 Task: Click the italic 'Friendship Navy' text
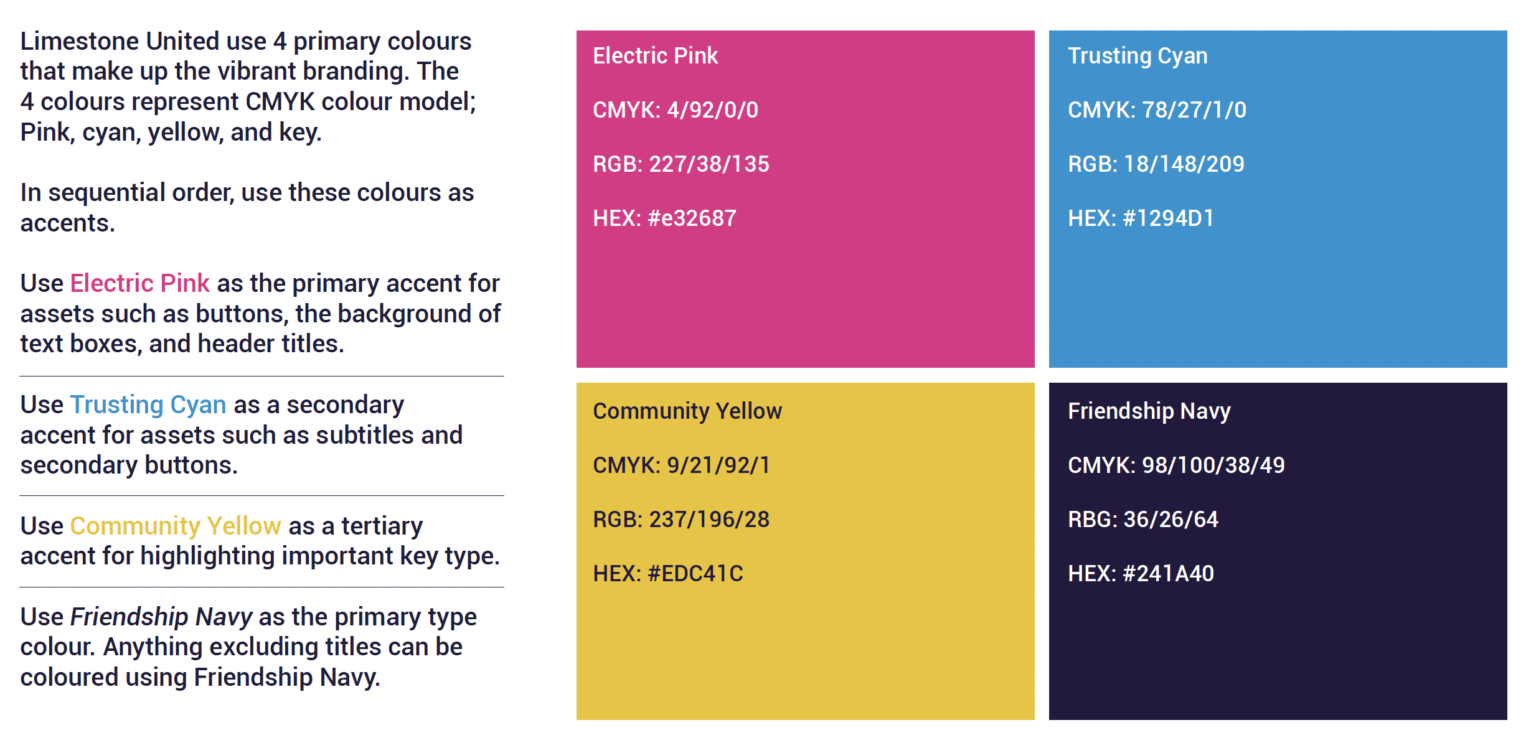161,617
